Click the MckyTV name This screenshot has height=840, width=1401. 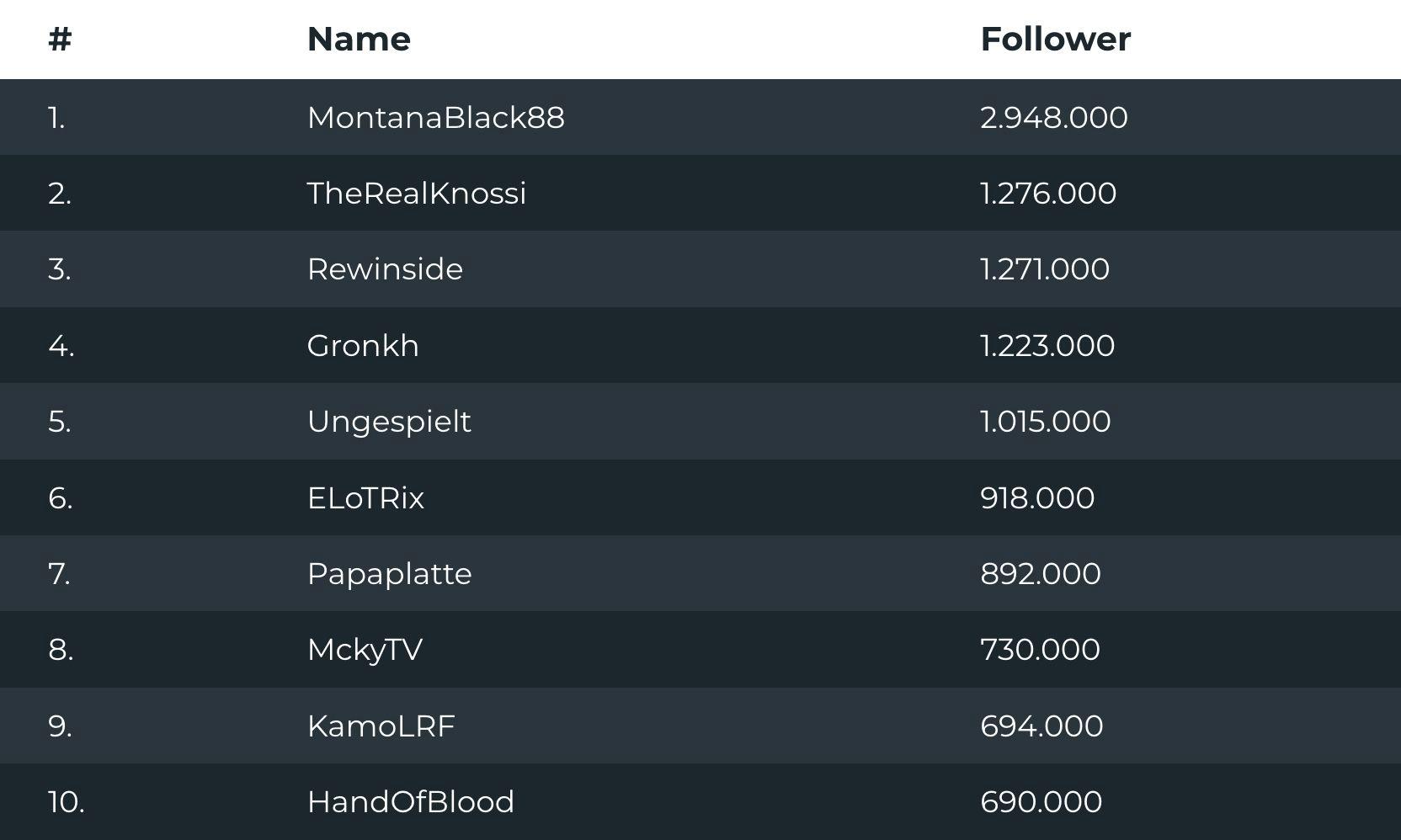click(x=365, y=650)
